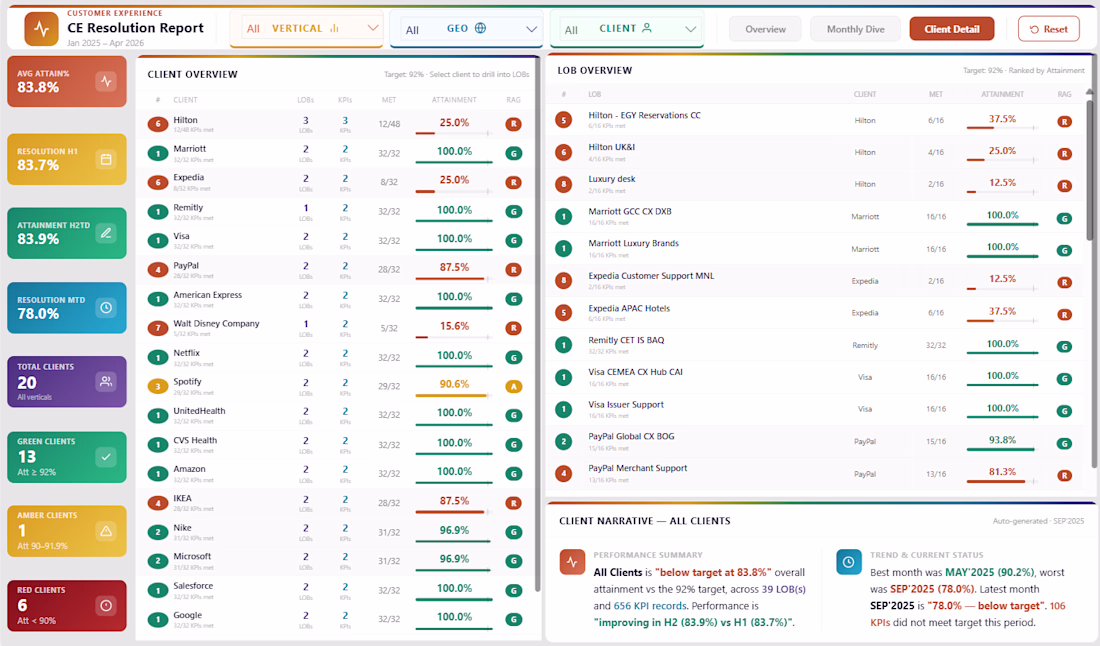This screenshot has height=646, width=1100.
Task: Click red R badge for Hilton UK&I LOB
Action: [1064, 154]
